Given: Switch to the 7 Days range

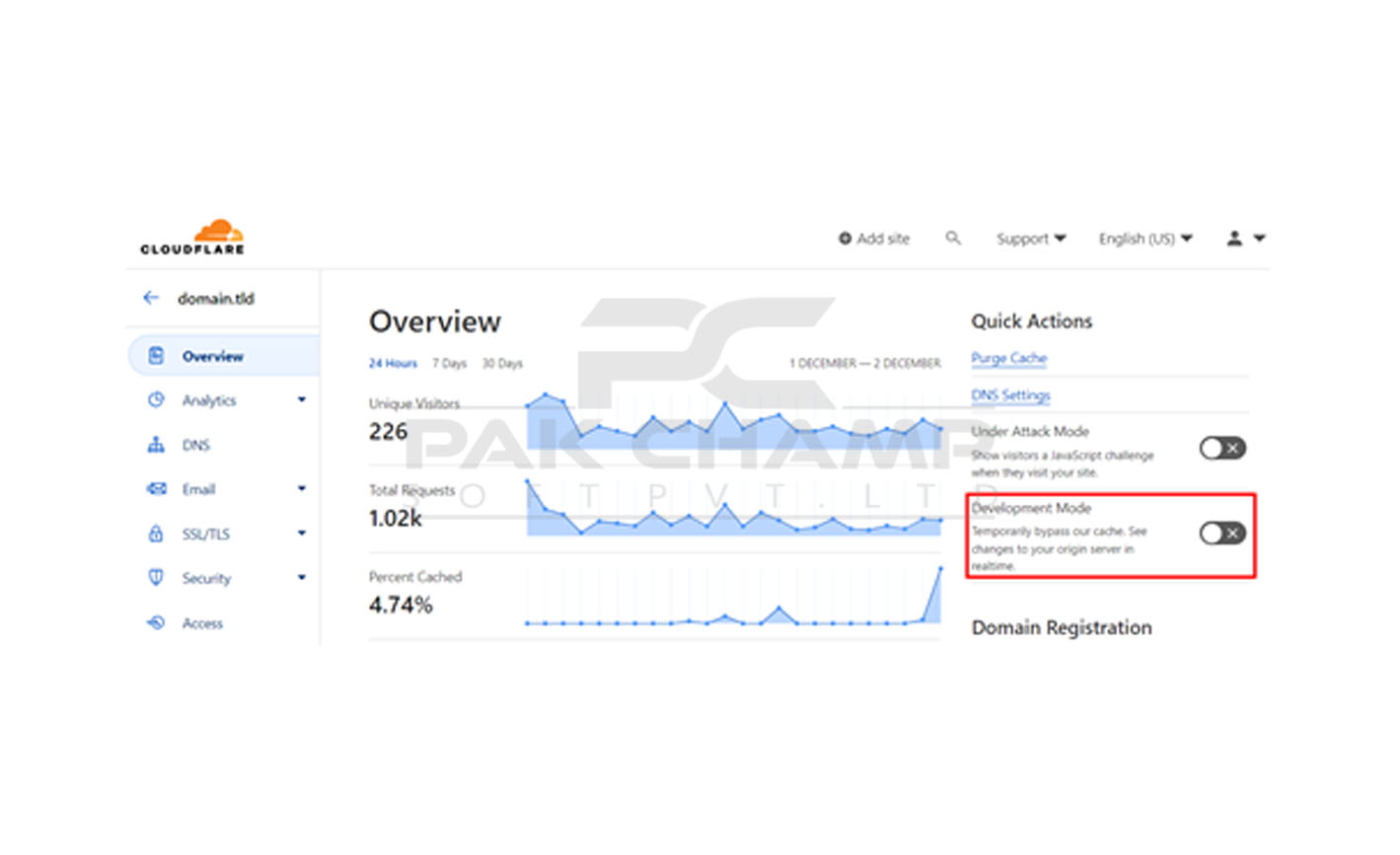Looking at the screenshot, I should pyautogui.click(x=449, y=363).
